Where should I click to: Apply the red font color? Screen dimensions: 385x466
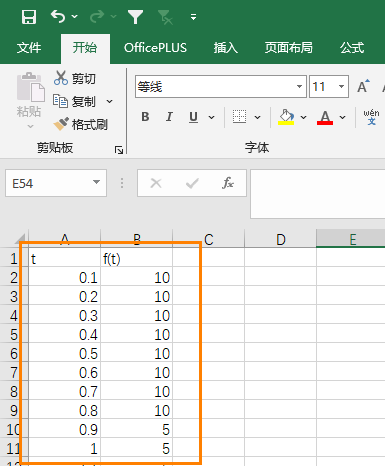pyautogui.click(x=325, y=117)
